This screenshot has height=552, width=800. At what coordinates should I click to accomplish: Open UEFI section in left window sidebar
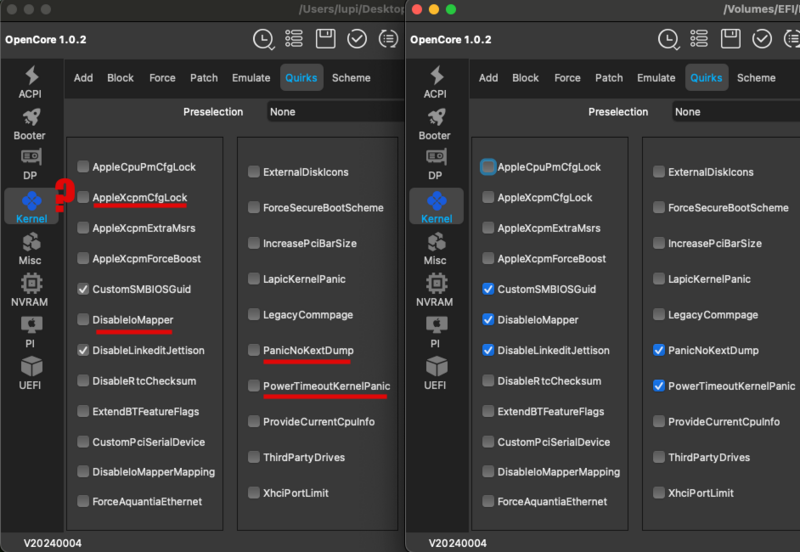point(31,373)
